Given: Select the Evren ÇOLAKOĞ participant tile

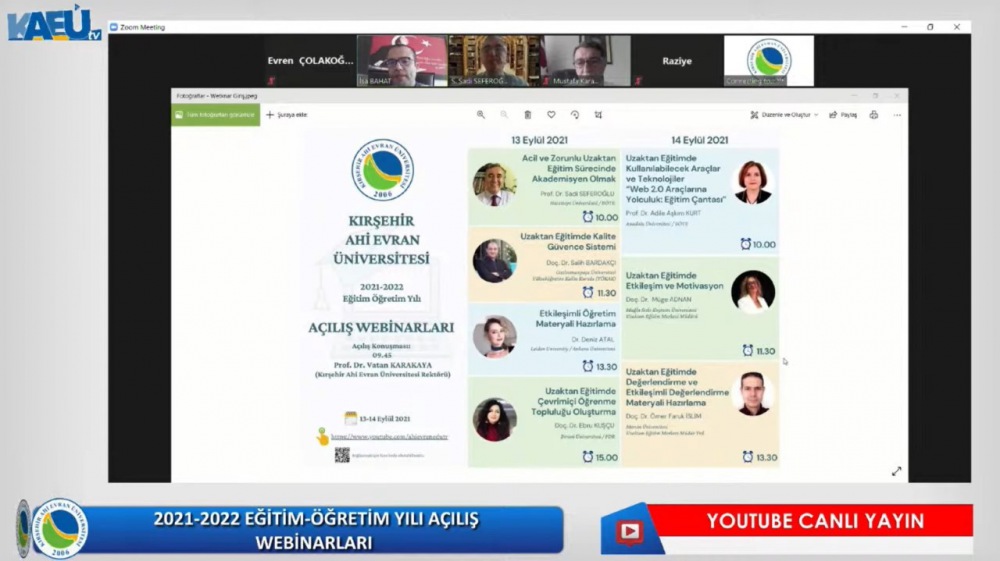Looking at the screenshot, I should pos(310,61).
